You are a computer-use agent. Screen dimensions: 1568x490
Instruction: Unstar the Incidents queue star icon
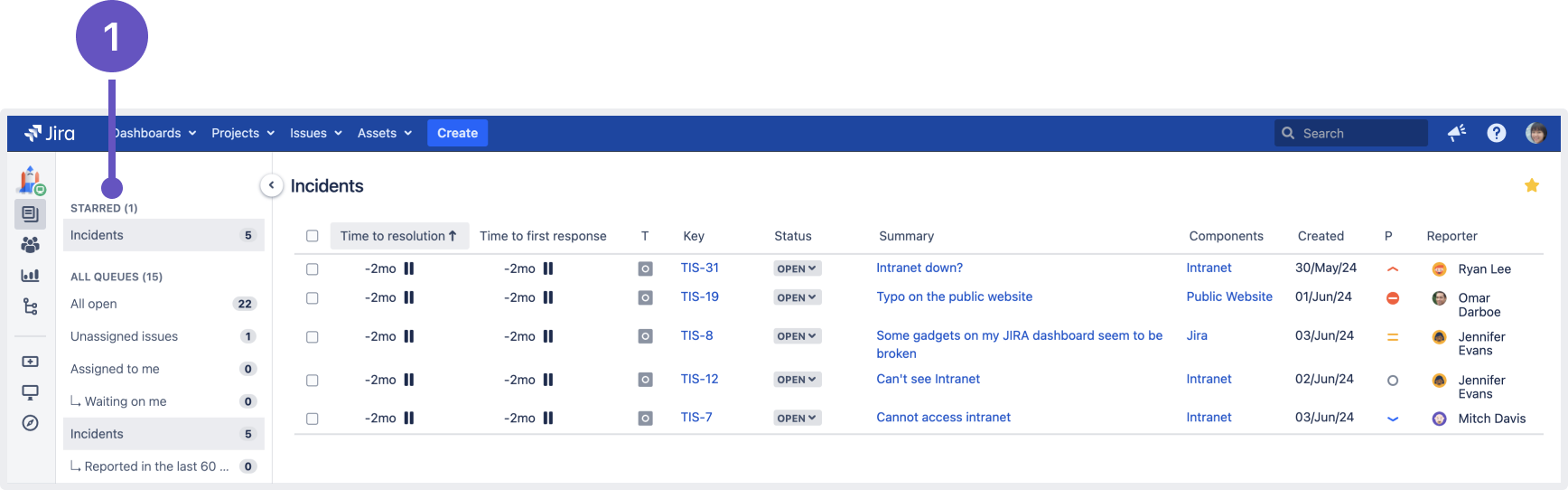(1531, 185)
